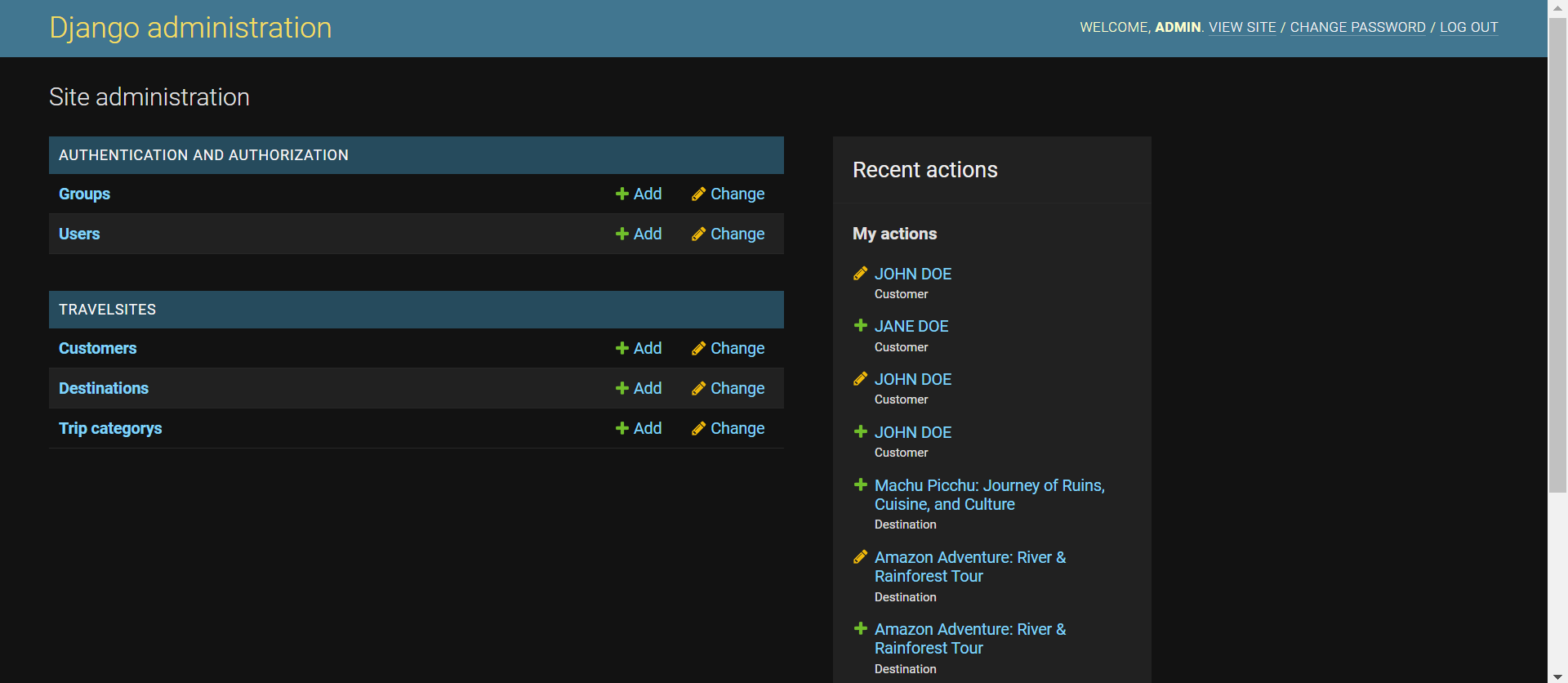Click Change text for Users
Viewport: 1568px width, 683px height.
(737, 234)
